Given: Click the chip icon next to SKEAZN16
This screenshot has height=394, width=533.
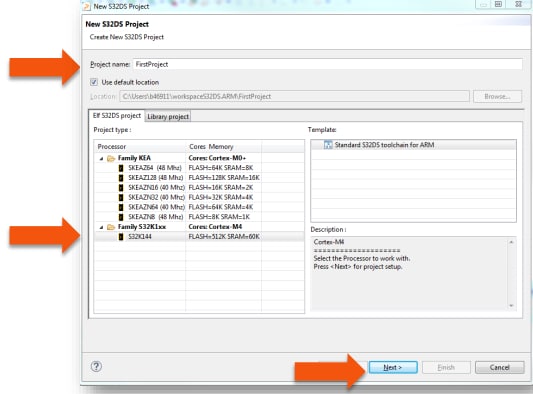Looking at the screenshot, I should pos(121,188).
